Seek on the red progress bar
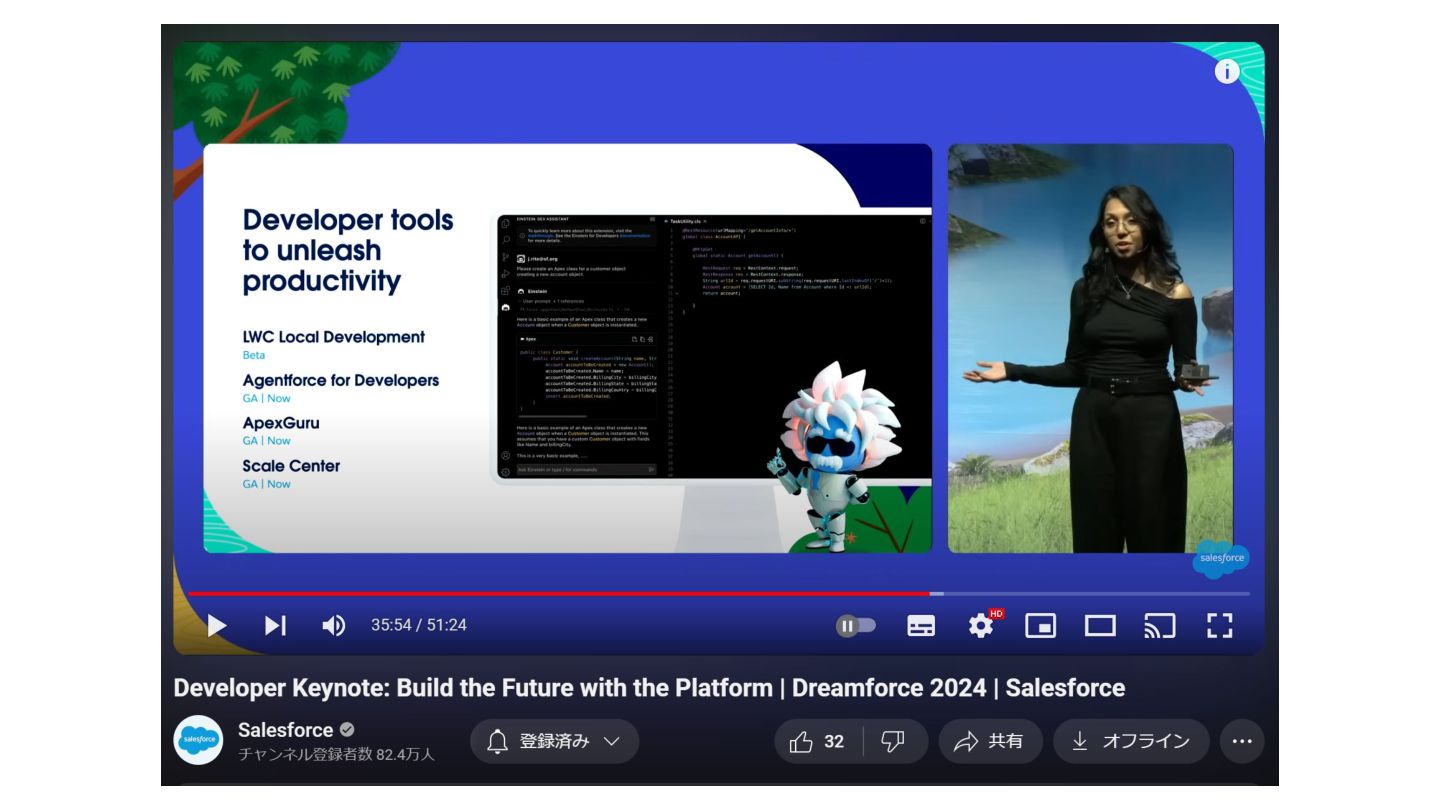Screen dimensions: 1440x810 (559, 594)
